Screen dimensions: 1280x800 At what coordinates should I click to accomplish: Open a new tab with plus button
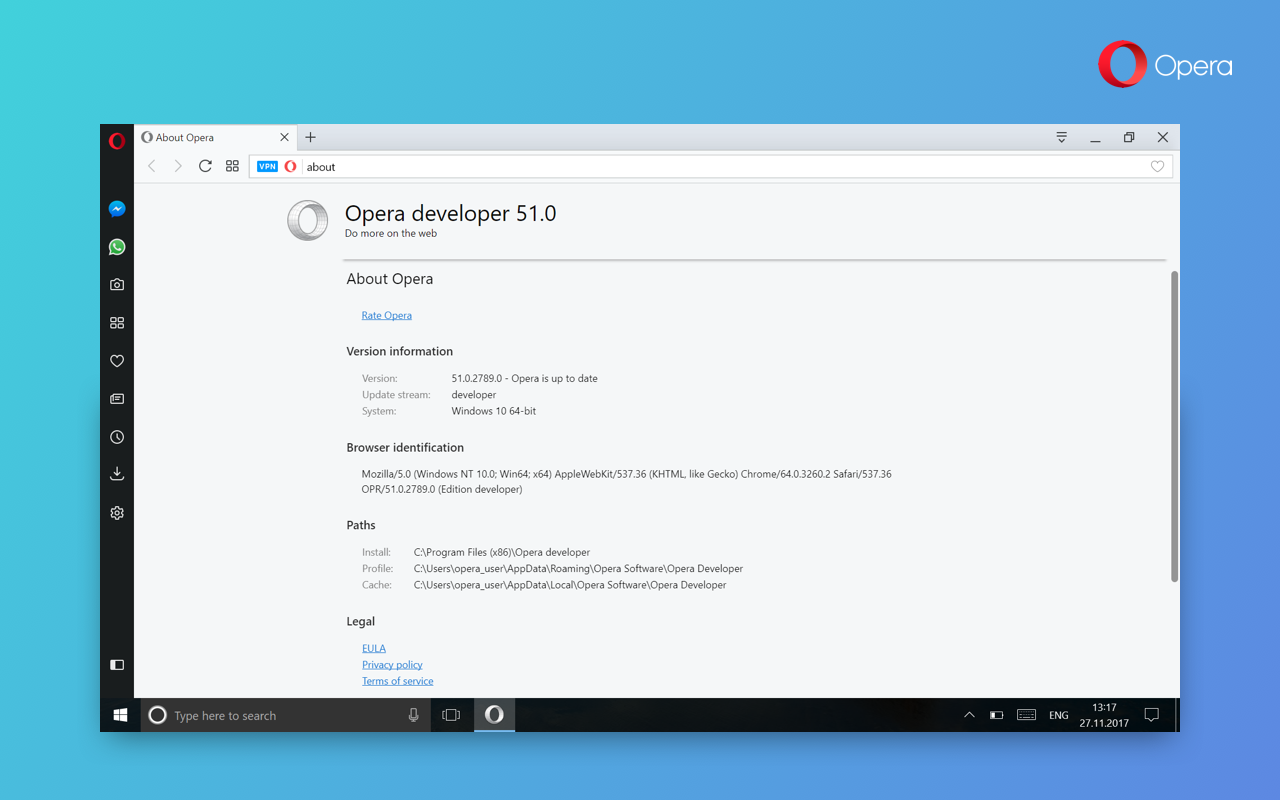[310, 137]
